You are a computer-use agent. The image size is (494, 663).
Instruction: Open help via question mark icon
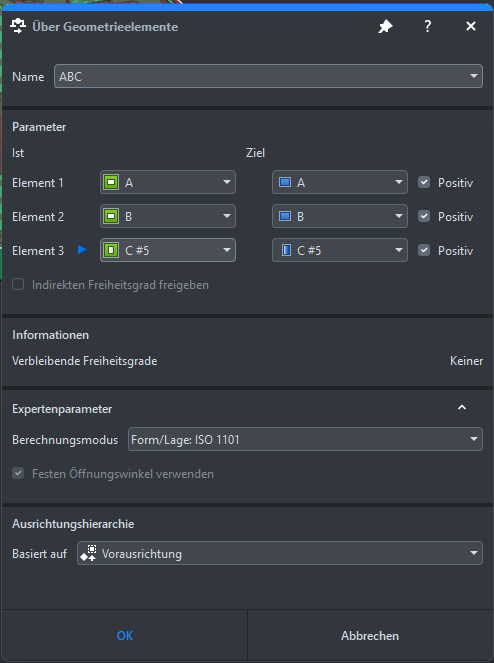(428, 26)
